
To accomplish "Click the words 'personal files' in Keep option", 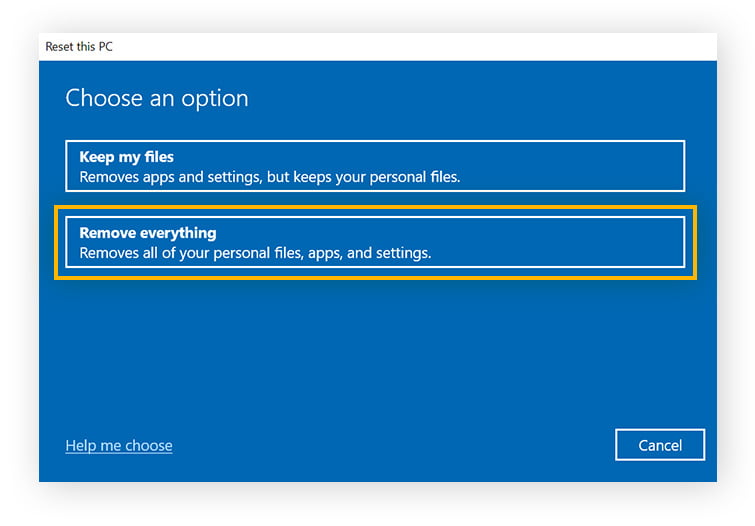I will click(412, 177).
